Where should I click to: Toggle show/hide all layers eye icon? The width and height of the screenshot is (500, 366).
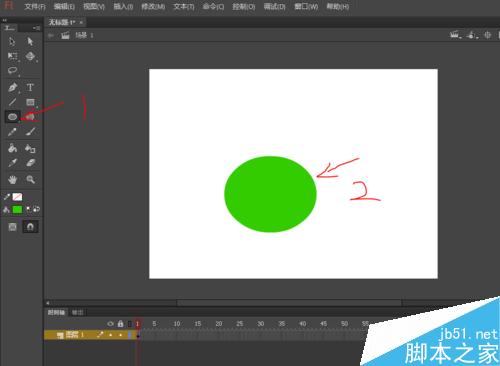pyautogui.click(x=111, y=324)
